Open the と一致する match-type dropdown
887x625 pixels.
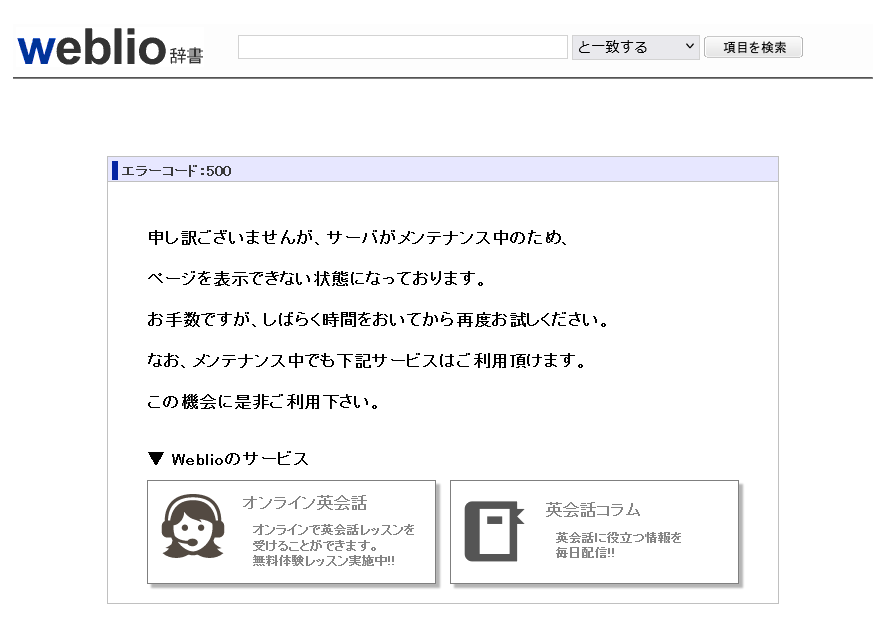click(x=635, y=47)
